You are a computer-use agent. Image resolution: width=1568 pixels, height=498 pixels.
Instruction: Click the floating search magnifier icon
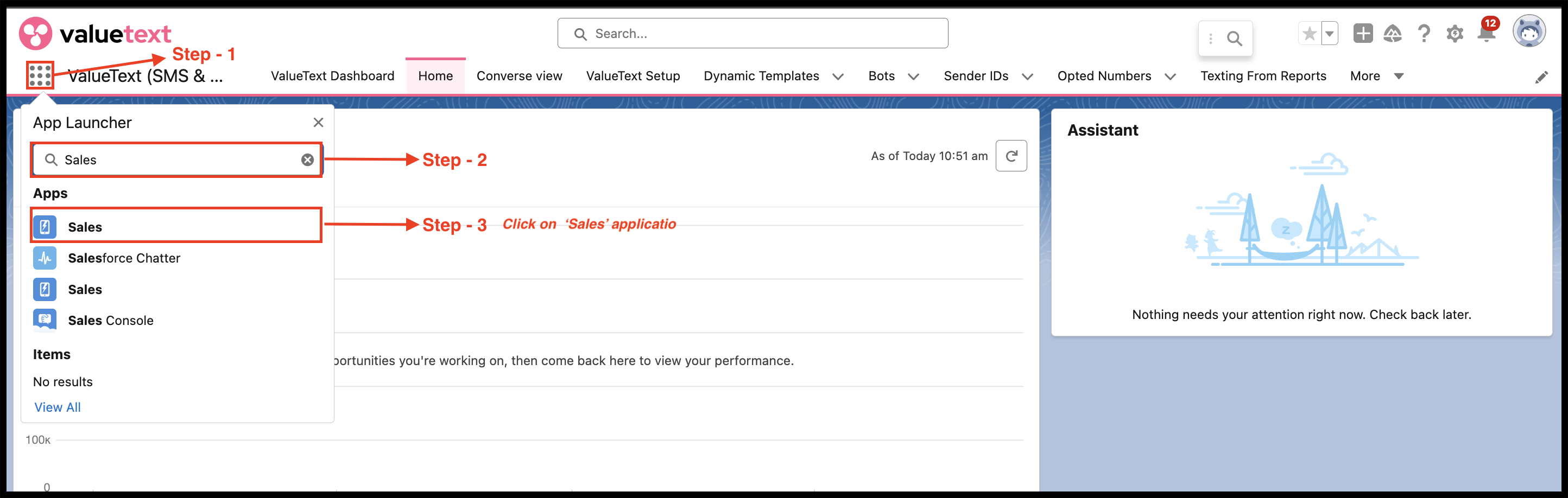[x=1235, y=39]
